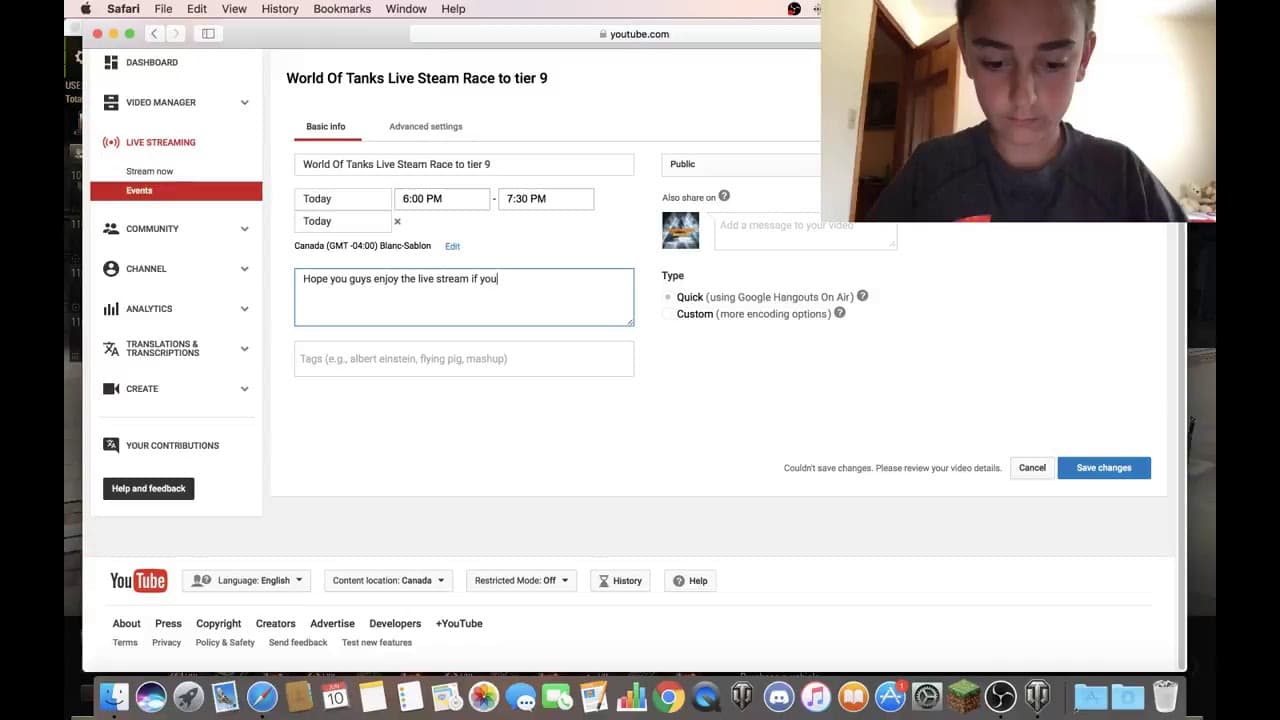Switch to the Basic info tab
Viewport: 1280px width, 720px height.
(x=325, y=126)
